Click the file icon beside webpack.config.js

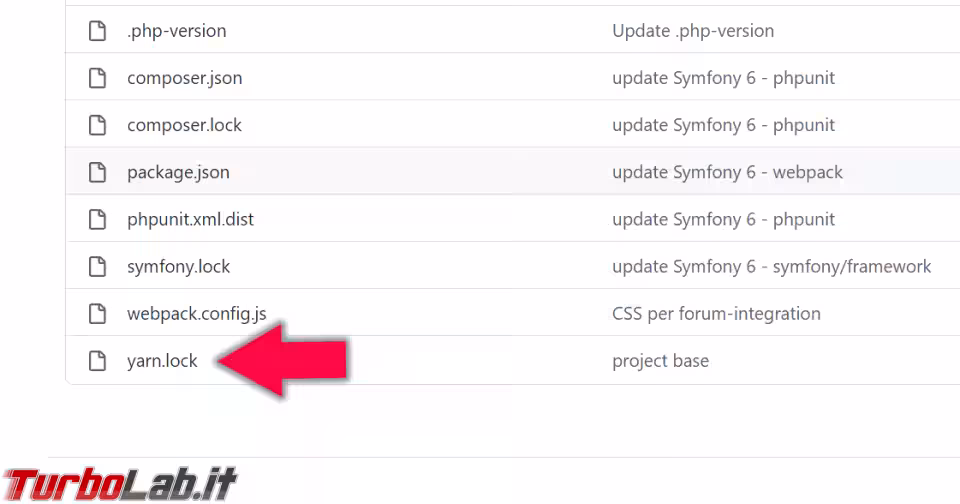pos(97,314)
